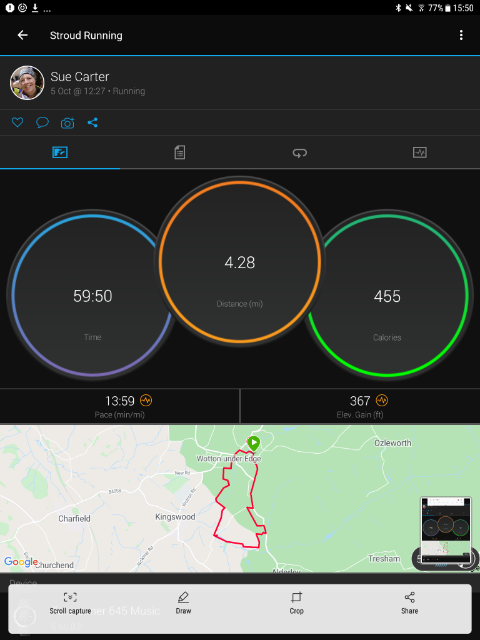
Task: Choose Draw in the screenshot toolbar
Action: pyautogui.click(x=183, y=603)
